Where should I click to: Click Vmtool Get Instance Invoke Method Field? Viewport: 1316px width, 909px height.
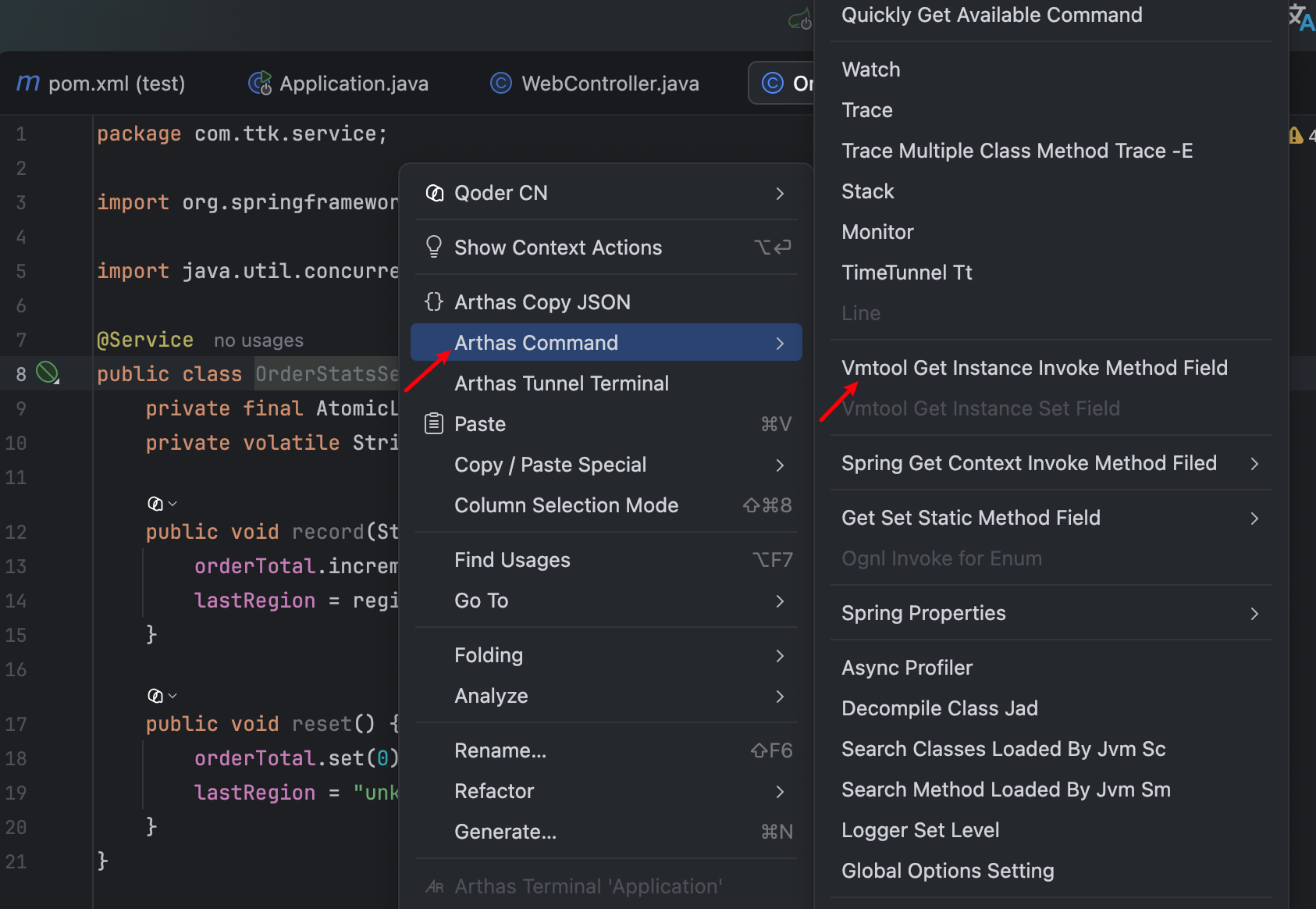(x=1051, y=368)
